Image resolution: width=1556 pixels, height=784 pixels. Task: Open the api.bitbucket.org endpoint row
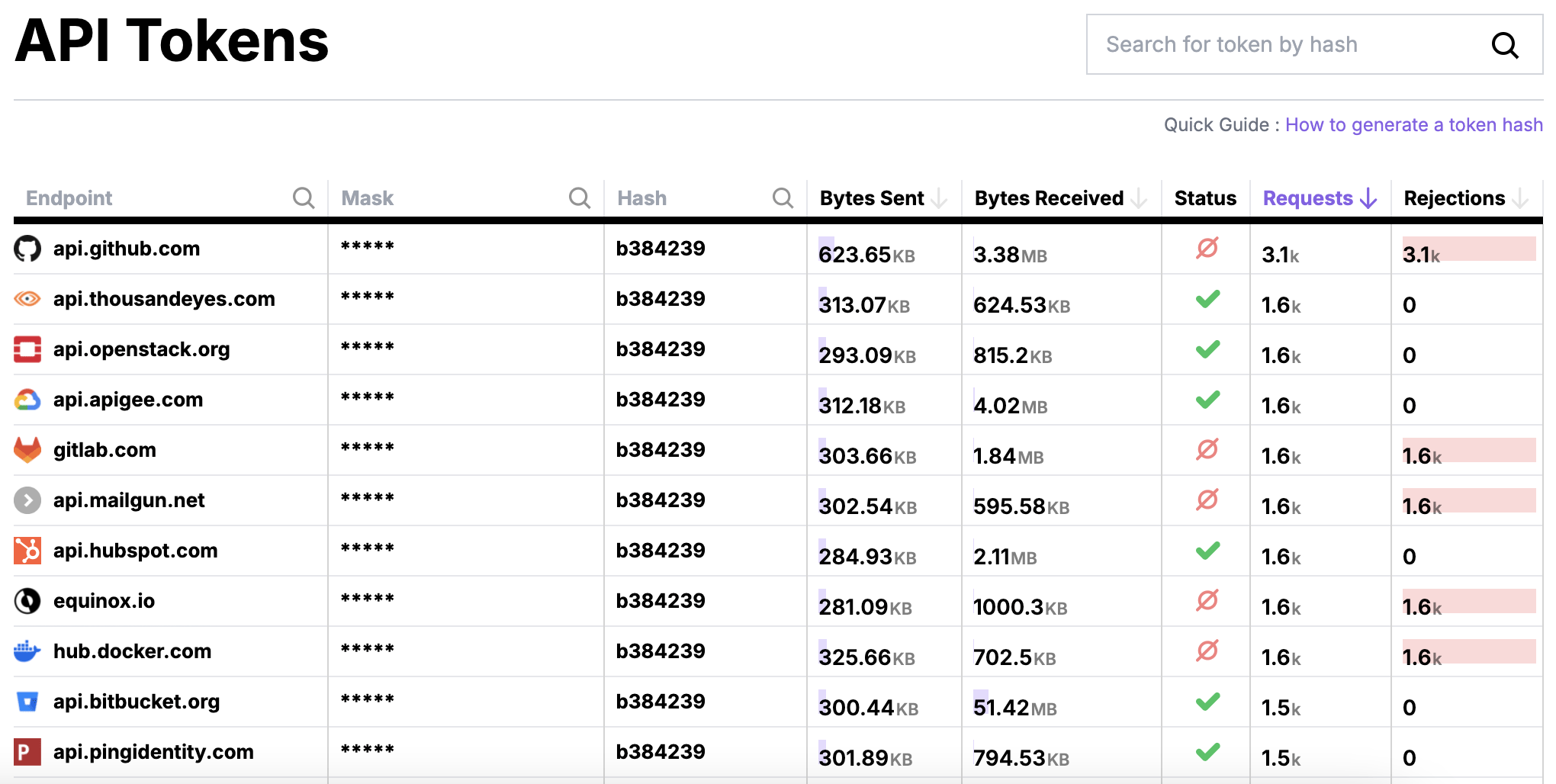[136, 702]
